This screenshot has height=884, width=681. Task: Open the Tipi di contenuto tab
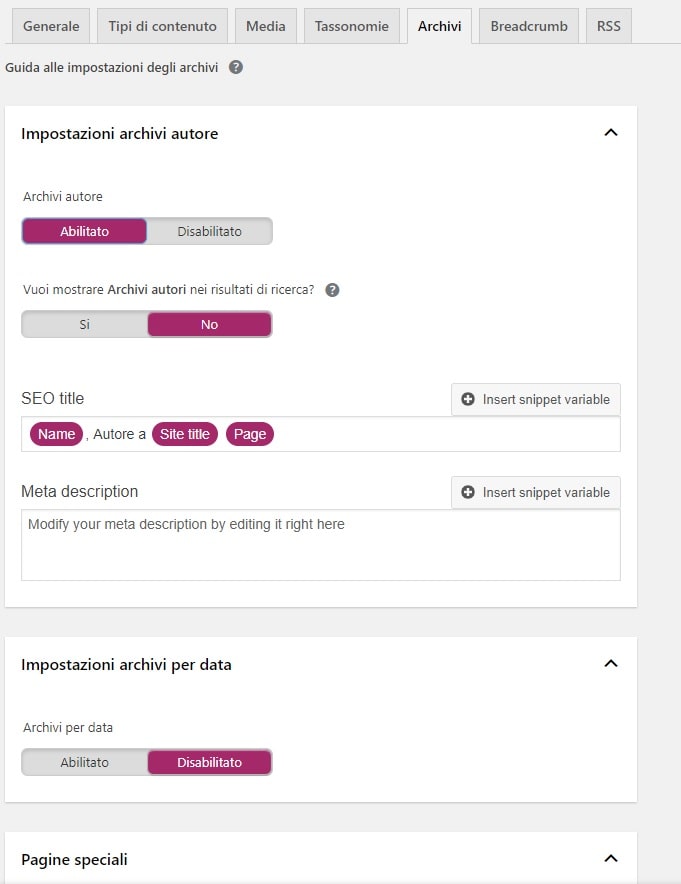(162, 26)
